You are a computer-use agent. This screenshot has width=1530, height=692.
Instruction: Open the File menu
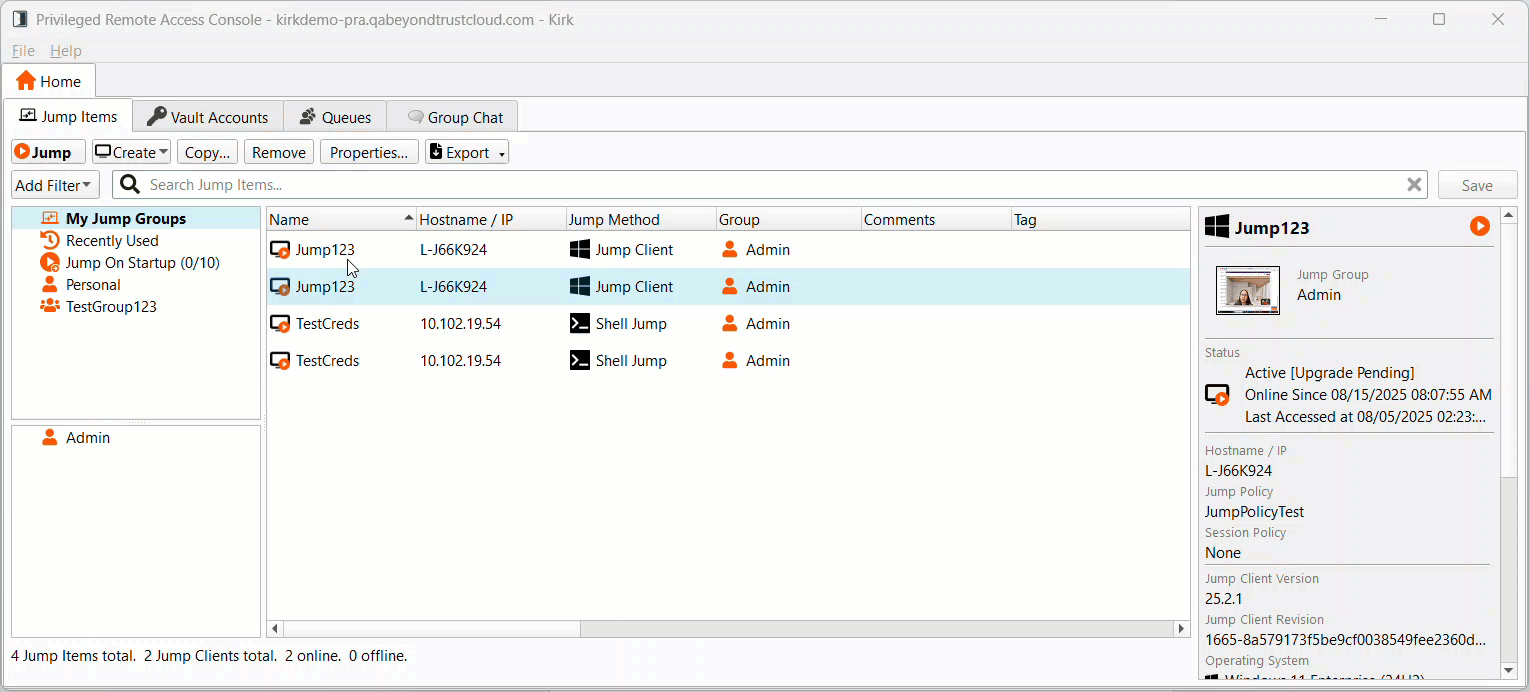pos(23,50)
